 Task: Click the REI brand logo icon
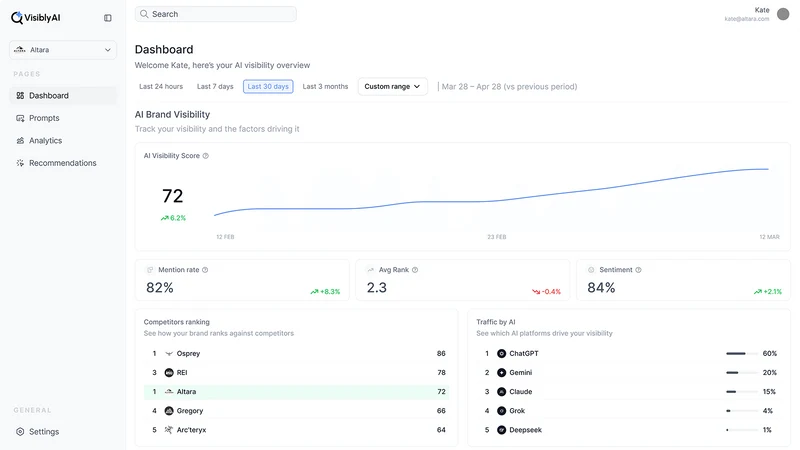tap(169, 372)
